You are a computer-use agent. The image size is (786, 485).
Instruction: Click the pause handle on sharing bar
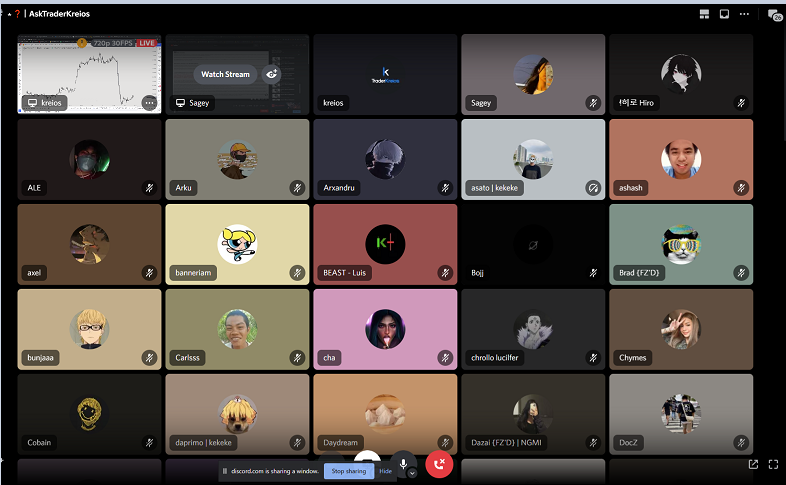[x=225, y=471]
